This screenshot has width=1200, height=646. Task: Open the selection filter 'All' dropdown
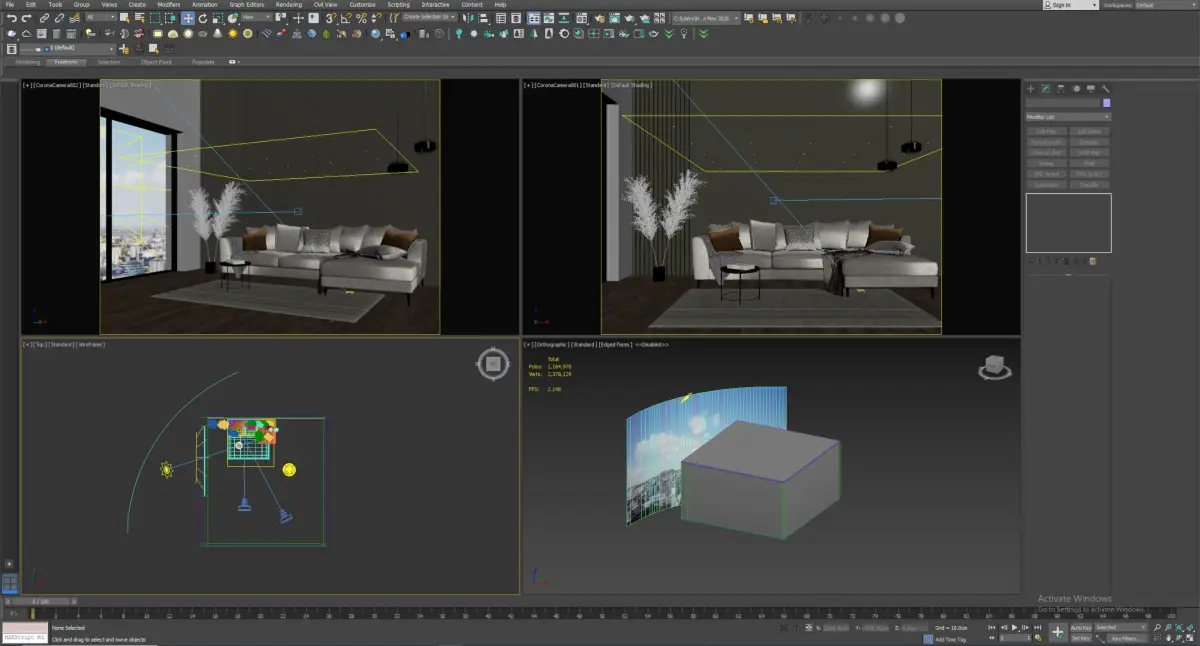click(101, 17)
